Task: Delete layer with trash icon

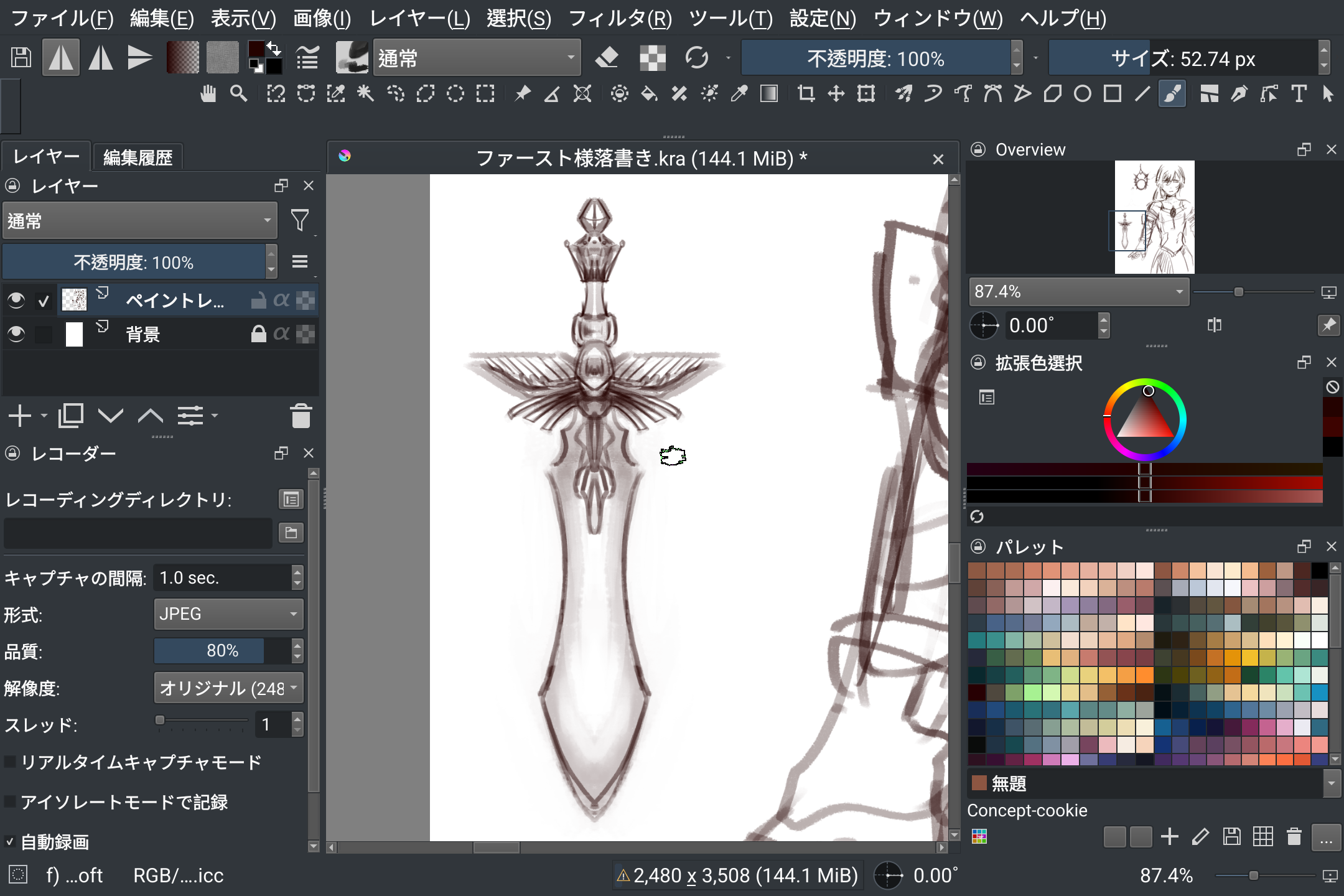Action: click(301, 416)
